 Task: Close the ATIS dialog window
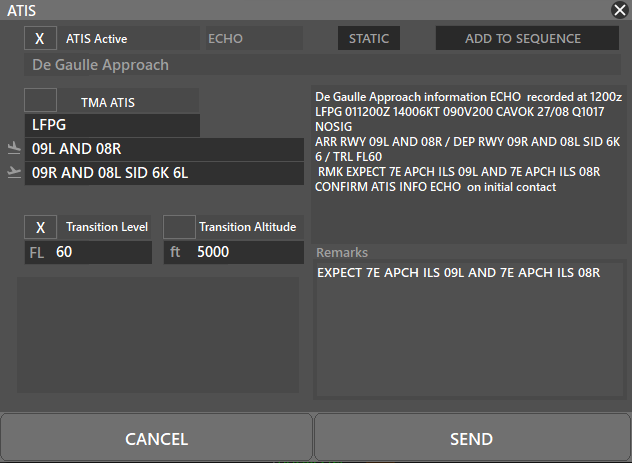coord(620,10)
